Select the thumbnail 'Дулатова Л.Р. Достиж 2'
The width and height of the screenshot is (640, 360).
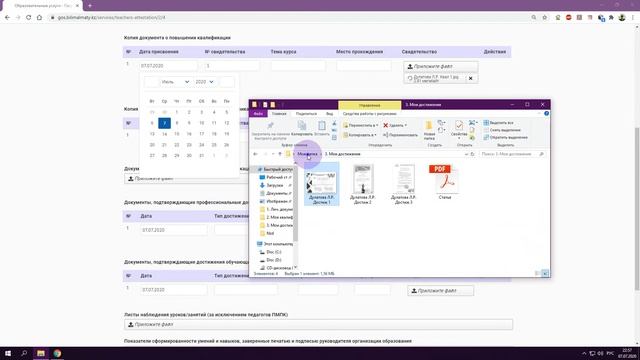[362, 184]
